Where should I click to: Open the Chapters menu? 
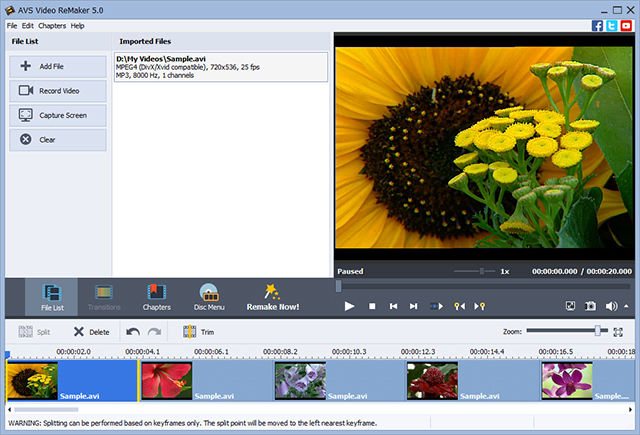pyautogui.click(x=52, y=26)
